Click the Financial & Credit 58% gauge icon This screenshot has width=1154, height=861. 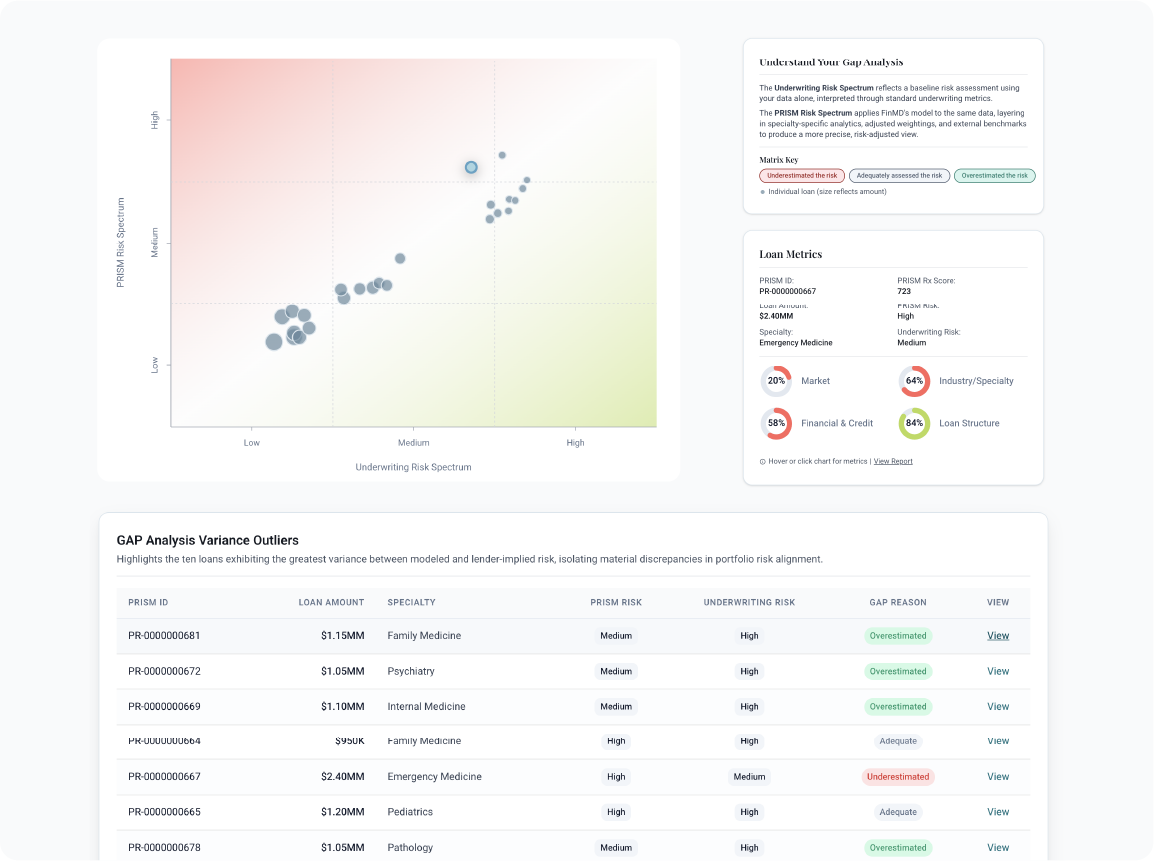point(776,423)
